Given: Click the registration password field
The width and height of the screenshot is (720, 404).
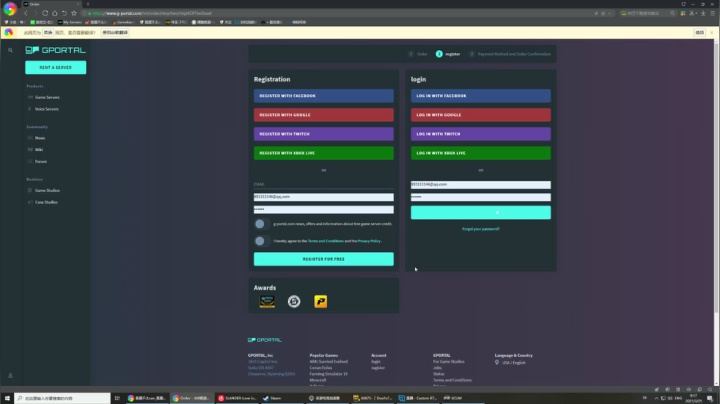Looking at the screenshot, I should pyautogui.click(x=324, y=209).
